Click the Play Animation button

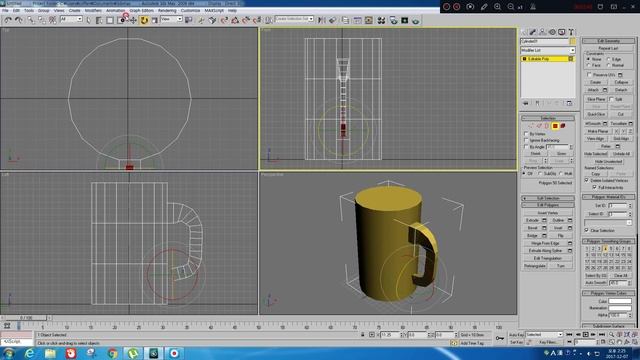click(585, 335)
